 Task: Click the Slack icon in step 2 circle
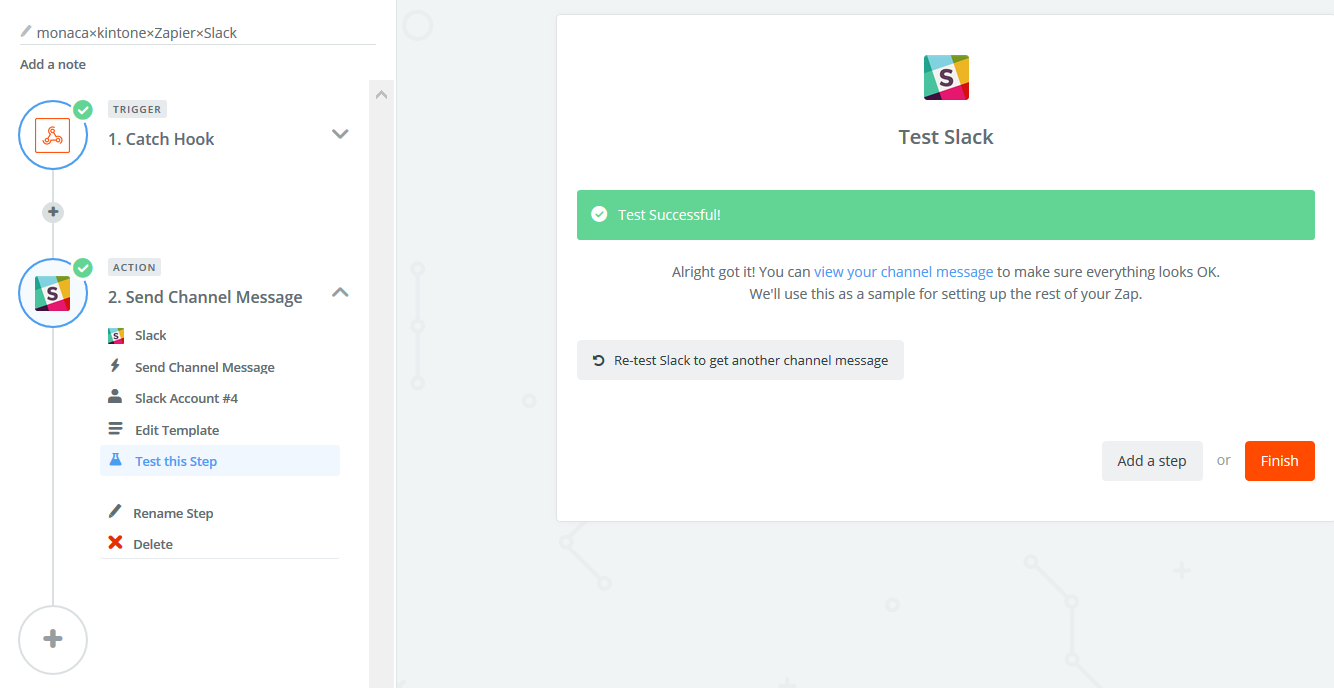pos(53,293)
